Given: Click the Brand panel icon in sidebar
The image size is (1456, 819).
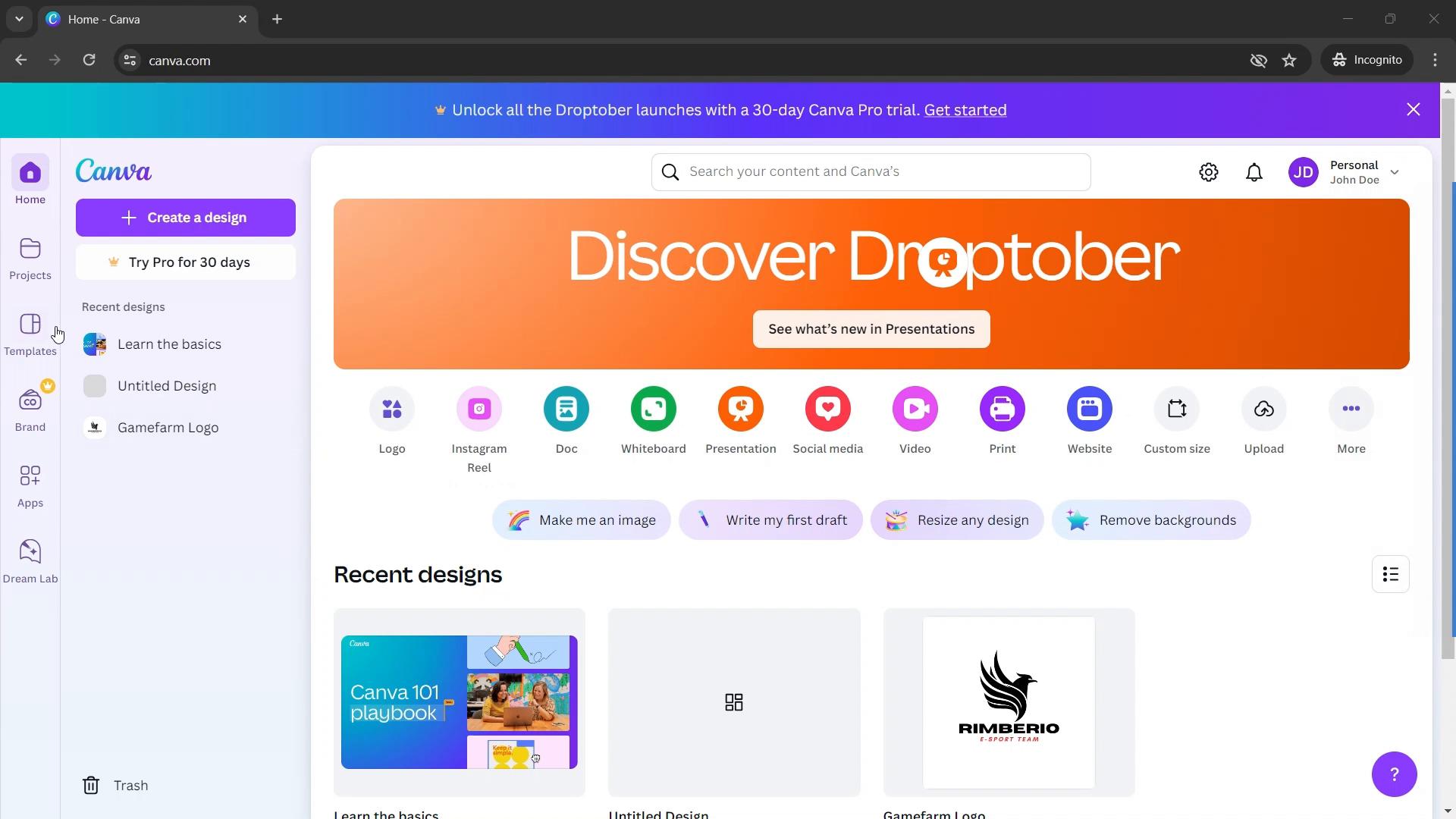Looking at the screenshot, I should [x=30, y=408].
